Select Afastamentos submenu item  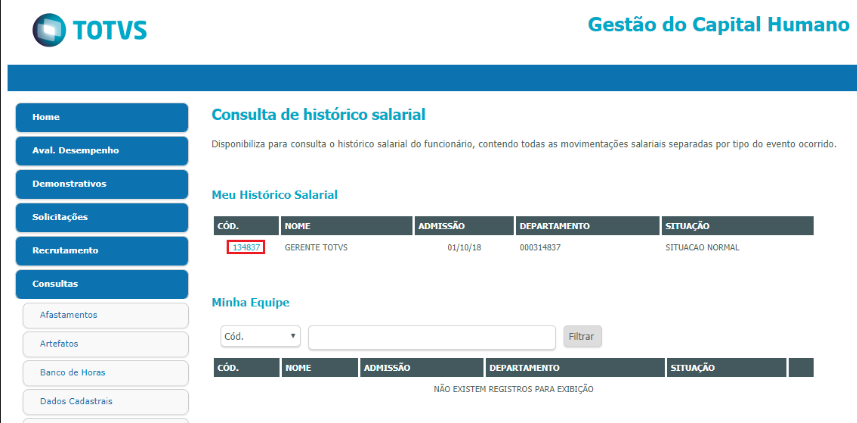pos(105,315)
